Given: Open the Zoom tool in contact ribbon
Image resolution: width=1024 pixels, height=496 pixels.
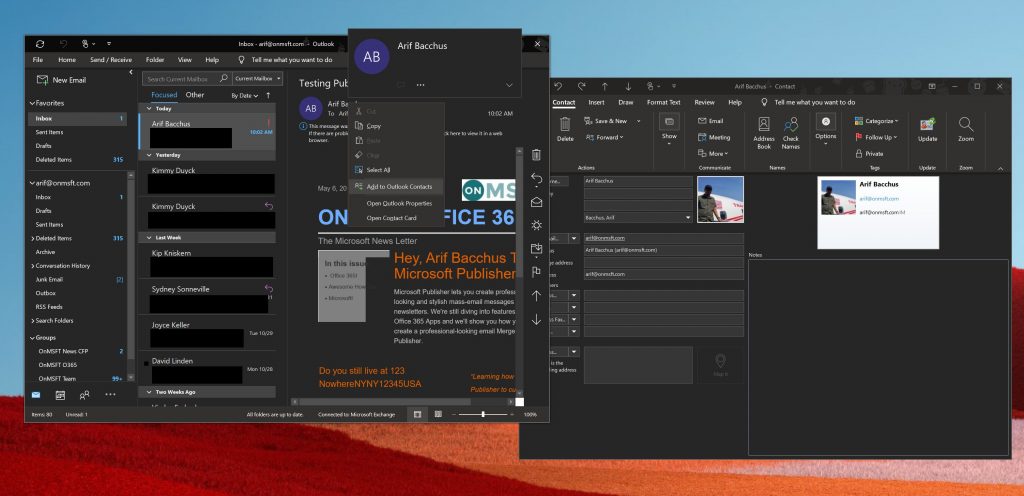Looking at the screenshot, I should click(965, 129).
